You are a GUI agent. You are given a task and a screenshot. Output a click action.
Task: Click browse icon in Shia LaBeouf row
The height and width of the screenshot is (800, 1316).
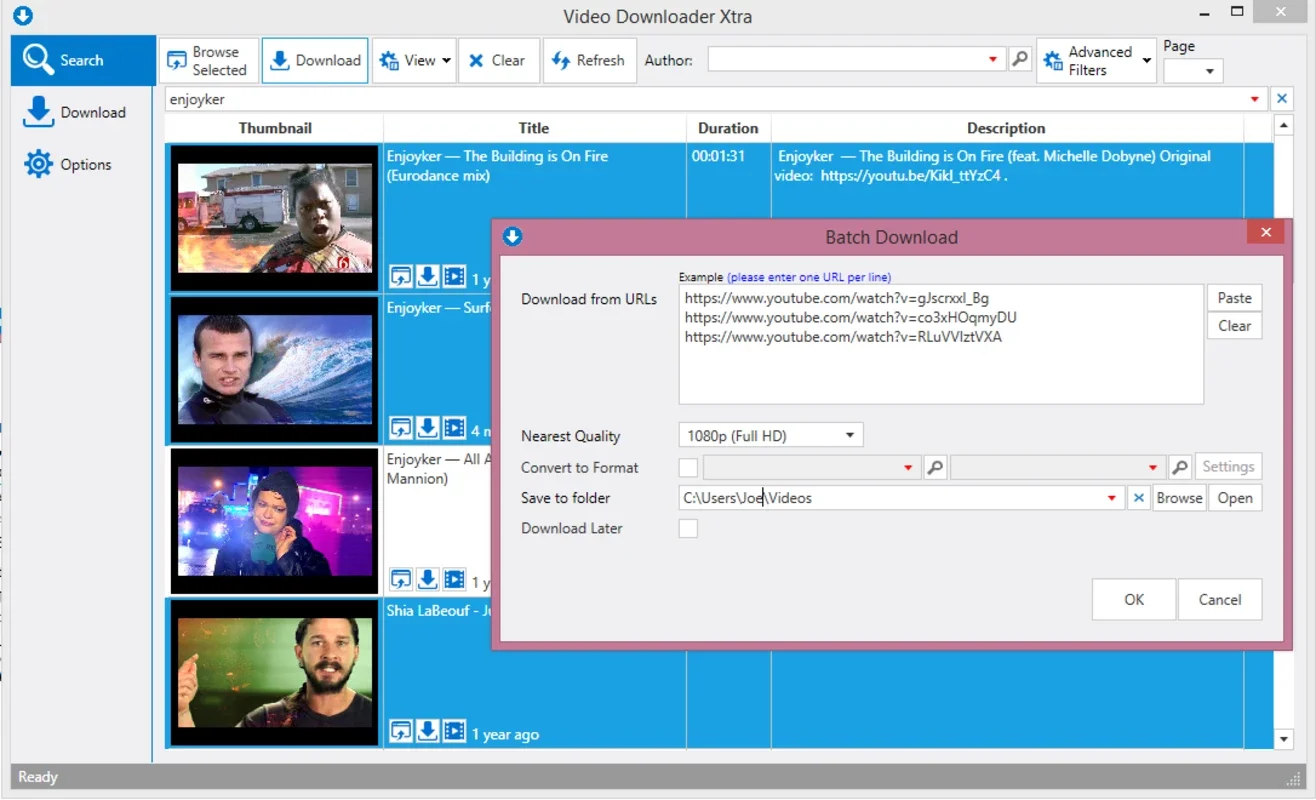click(x=401, y=731)
